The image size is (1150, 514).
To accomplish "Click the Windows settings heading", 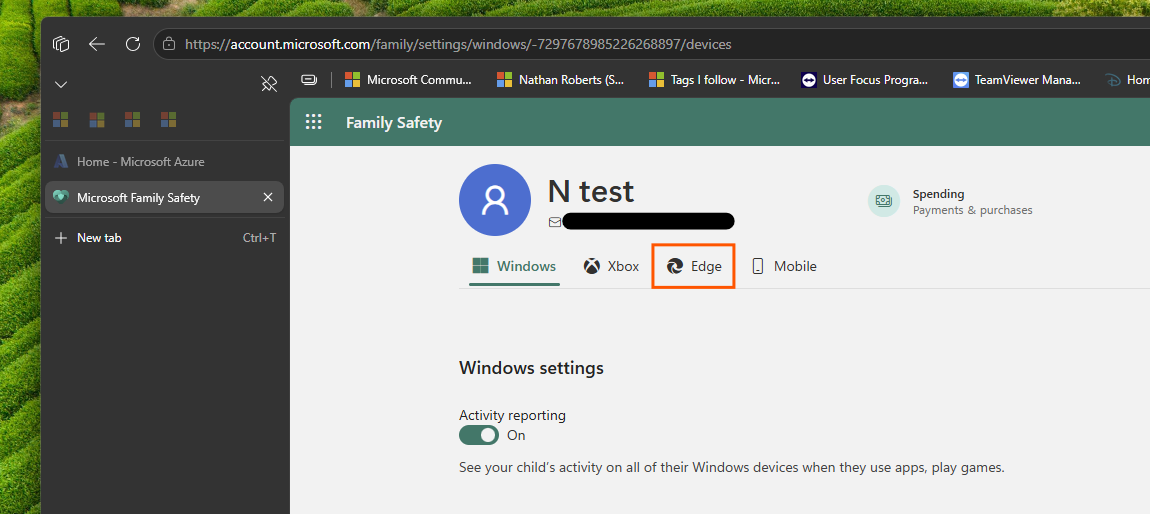I will tap(531, 368).
